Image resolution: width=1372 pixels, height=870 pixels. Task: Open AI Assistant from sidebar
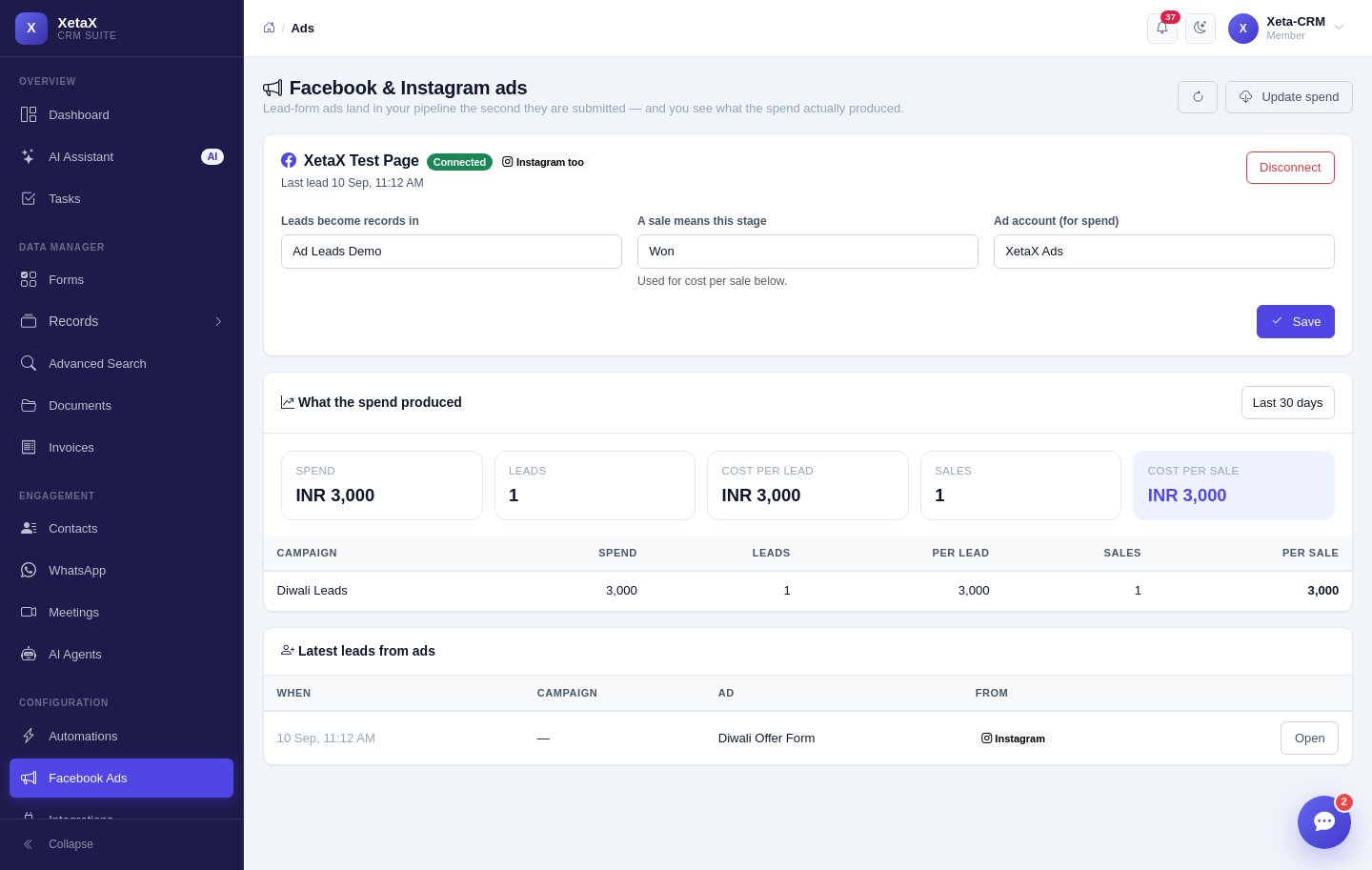121,156
